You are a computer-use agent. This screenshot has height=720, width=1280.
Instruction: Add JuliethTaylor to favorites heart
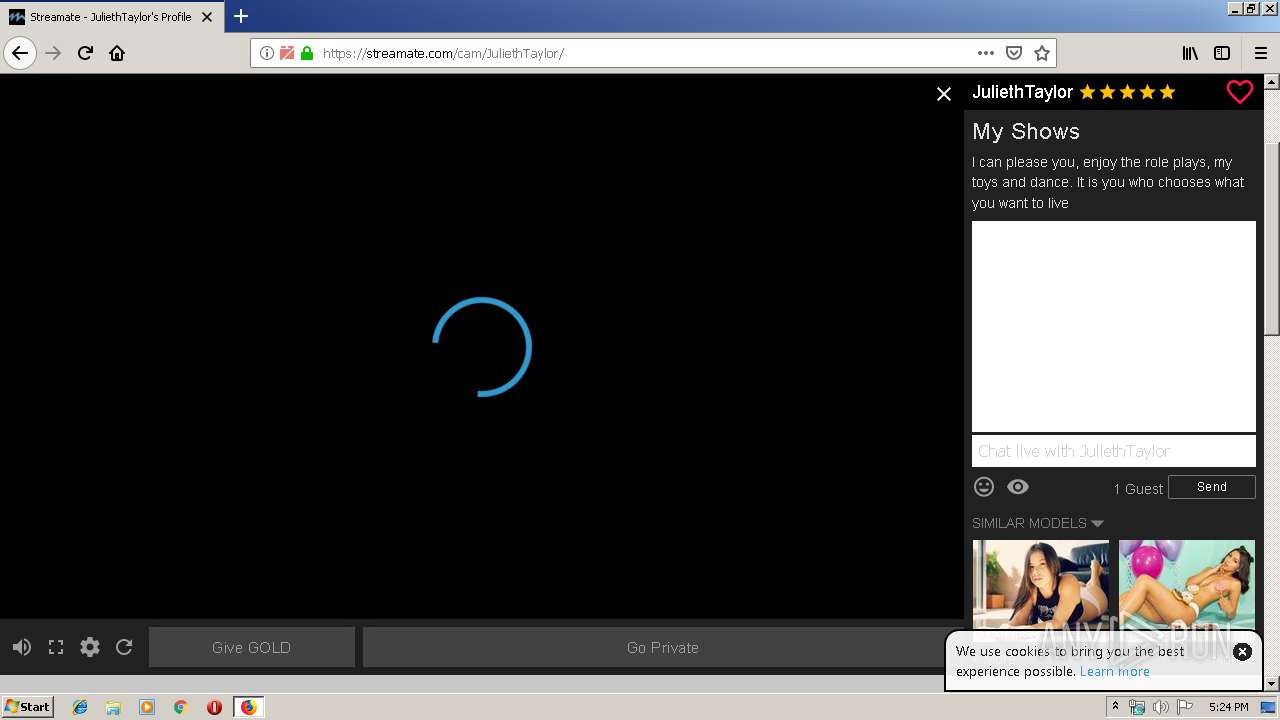coord(1240,92)
